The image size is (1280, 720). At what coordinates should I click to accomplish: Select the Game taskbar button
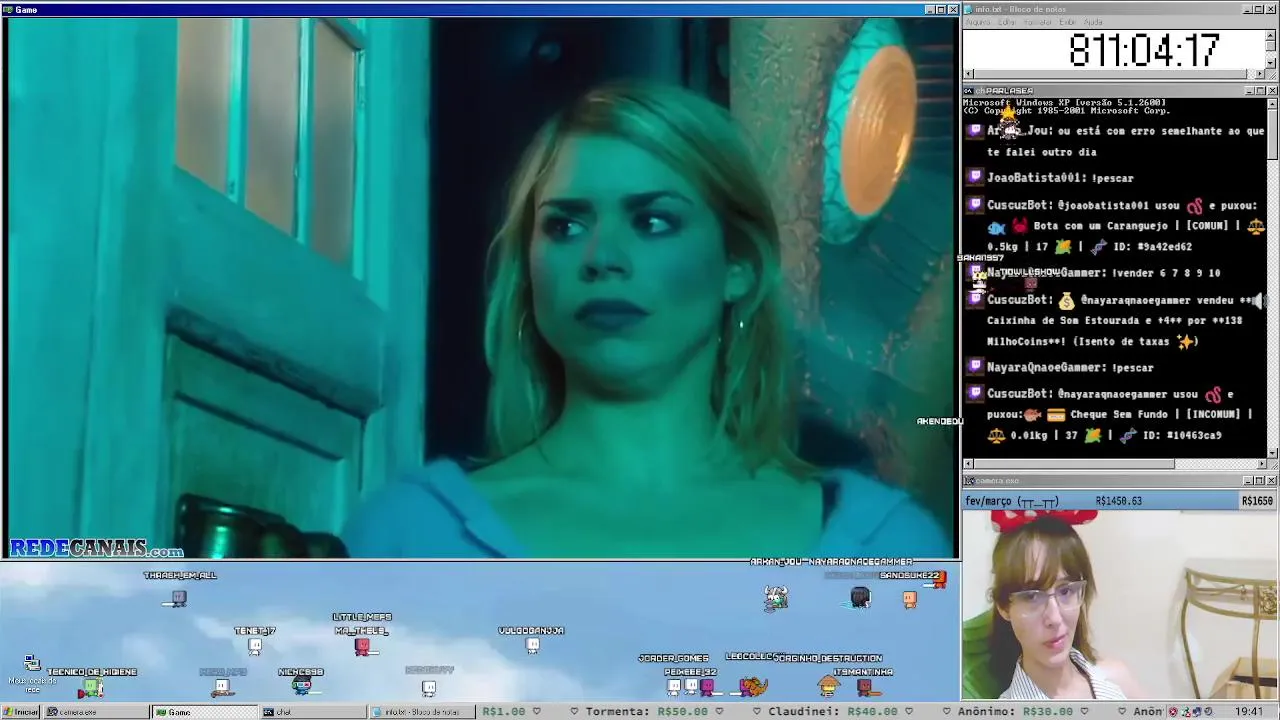pyautogui.click(x=204, y=712)
